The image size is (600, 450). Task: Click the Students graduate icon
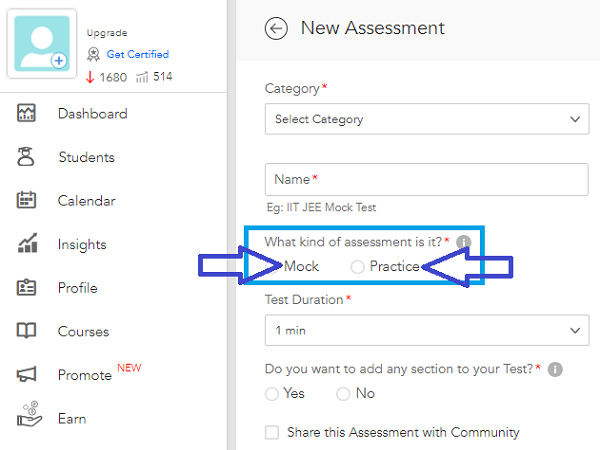click(x=26, y=157)
